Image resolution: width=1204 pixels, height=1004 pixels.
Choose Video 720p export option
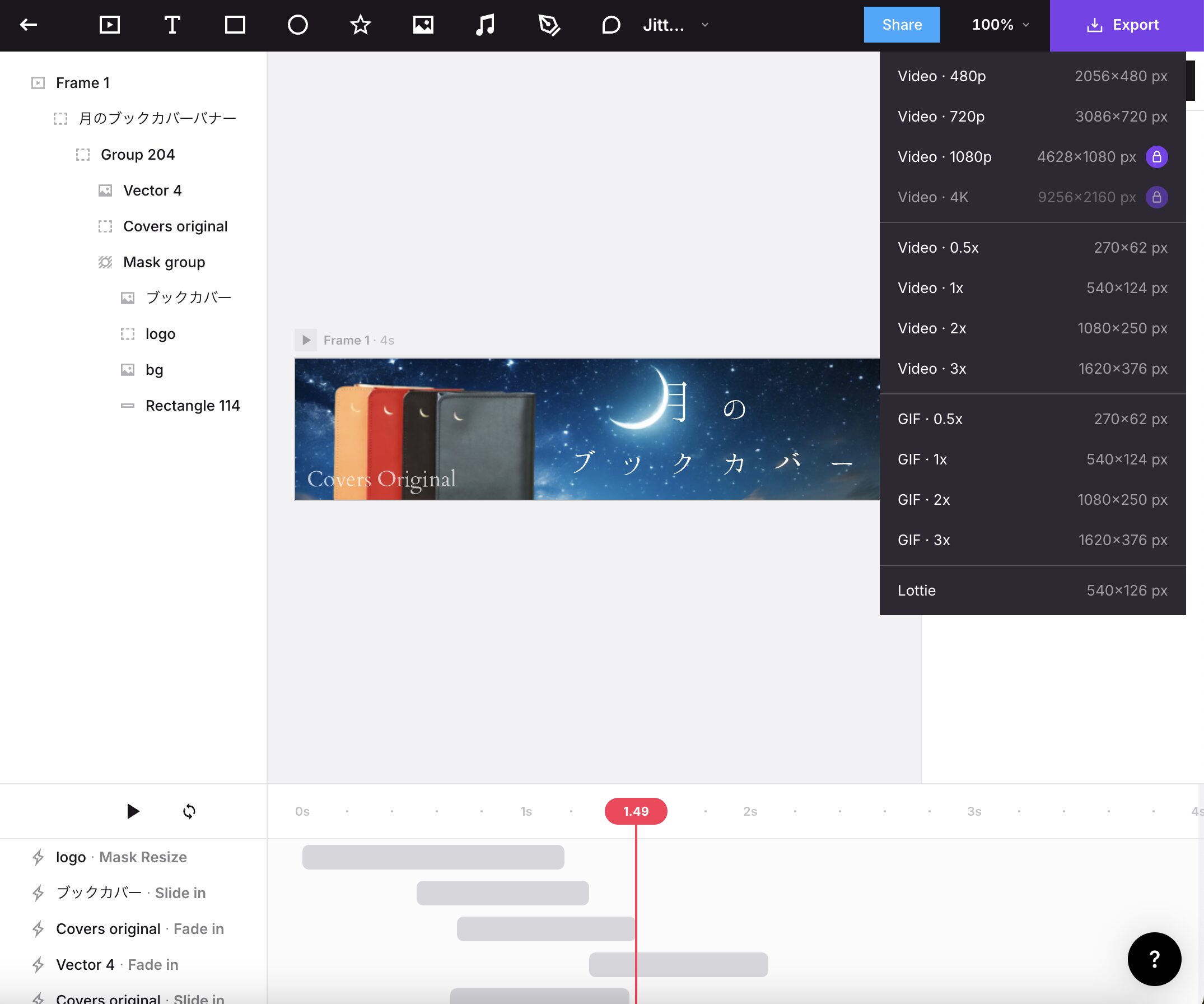pos(1032,117)
